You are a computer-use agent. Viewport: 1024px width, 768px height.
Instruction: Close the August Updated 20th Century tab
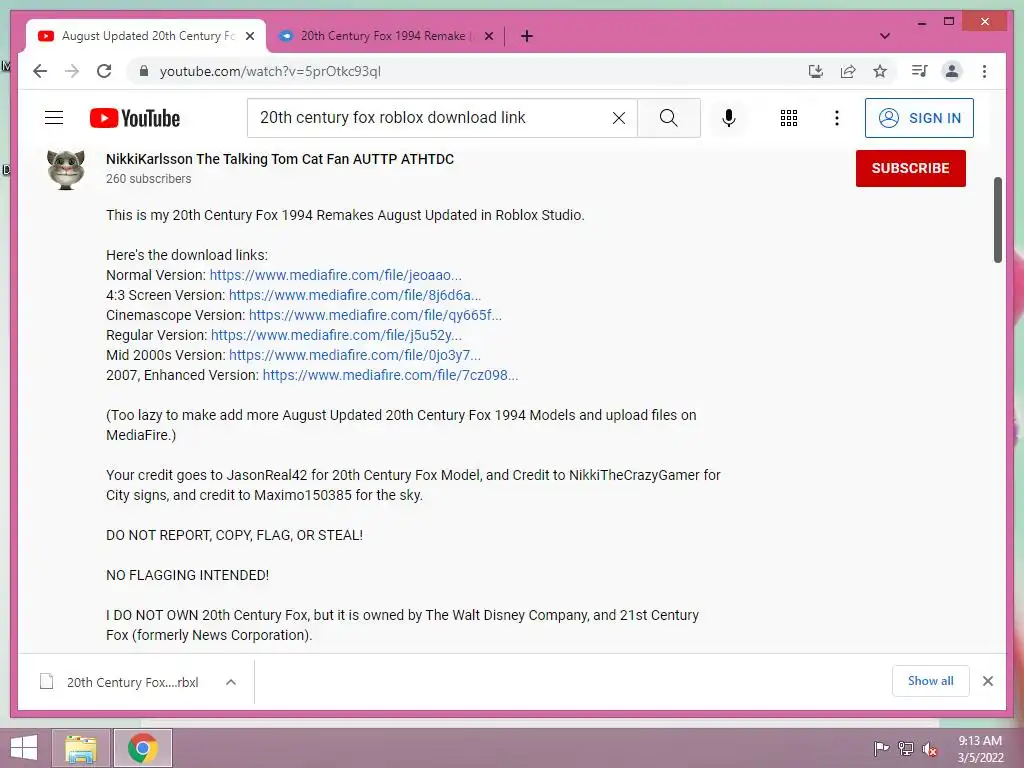coord(249,36)
